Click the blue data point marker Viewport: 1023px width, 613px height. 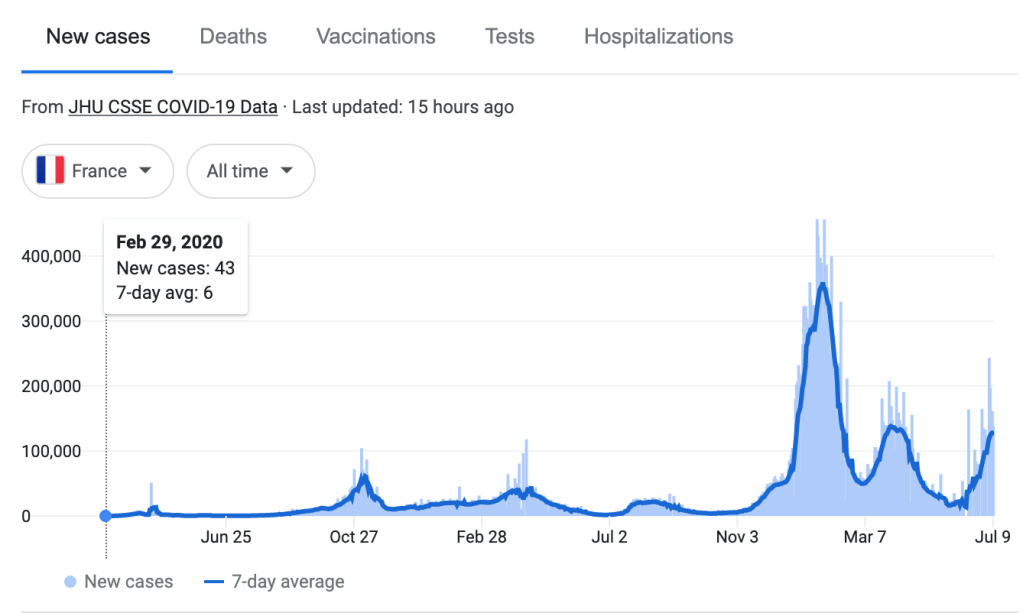[x=106, y=516]
